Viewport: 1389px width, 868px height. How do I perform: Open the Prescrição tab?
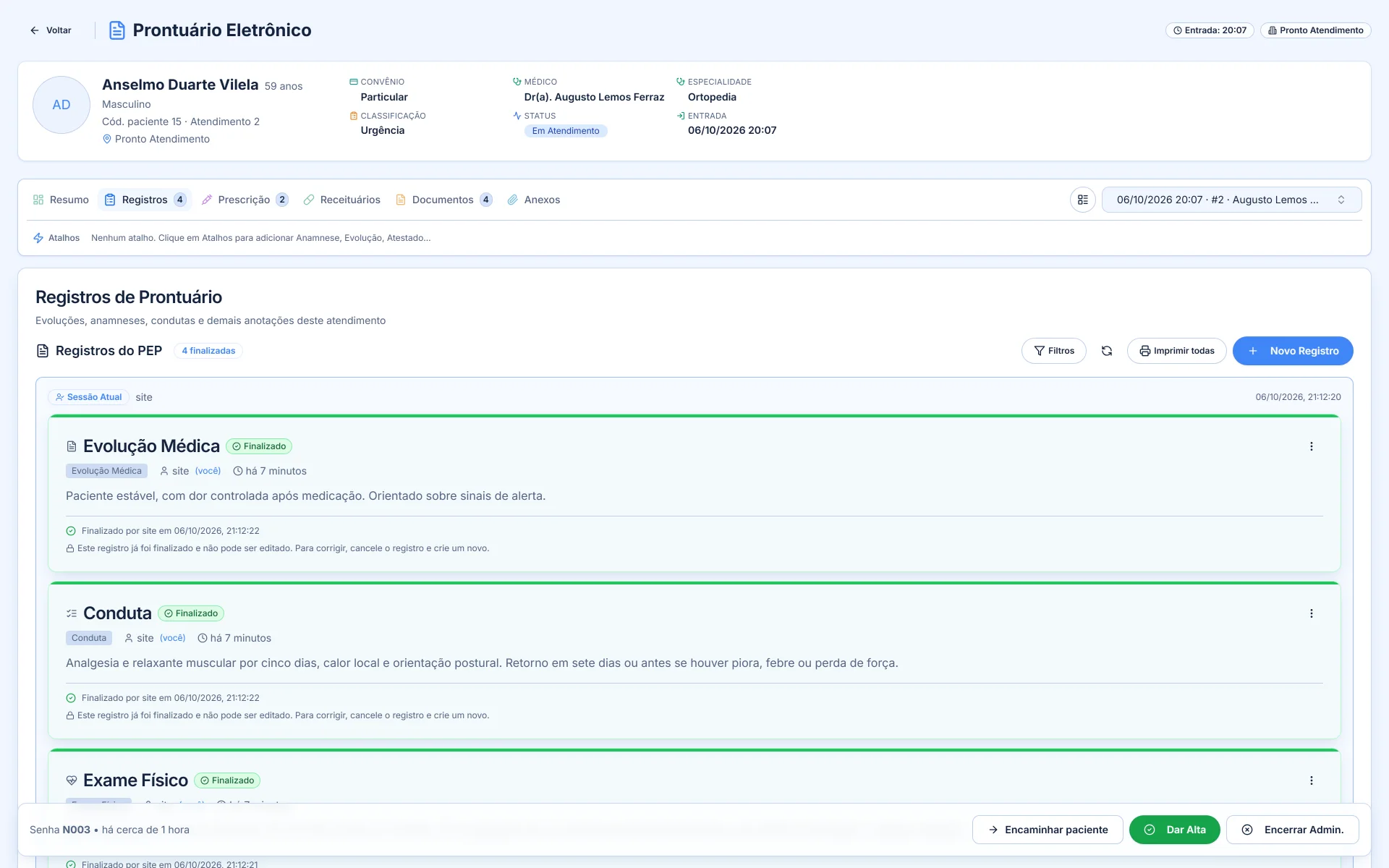tap(245, 200)
